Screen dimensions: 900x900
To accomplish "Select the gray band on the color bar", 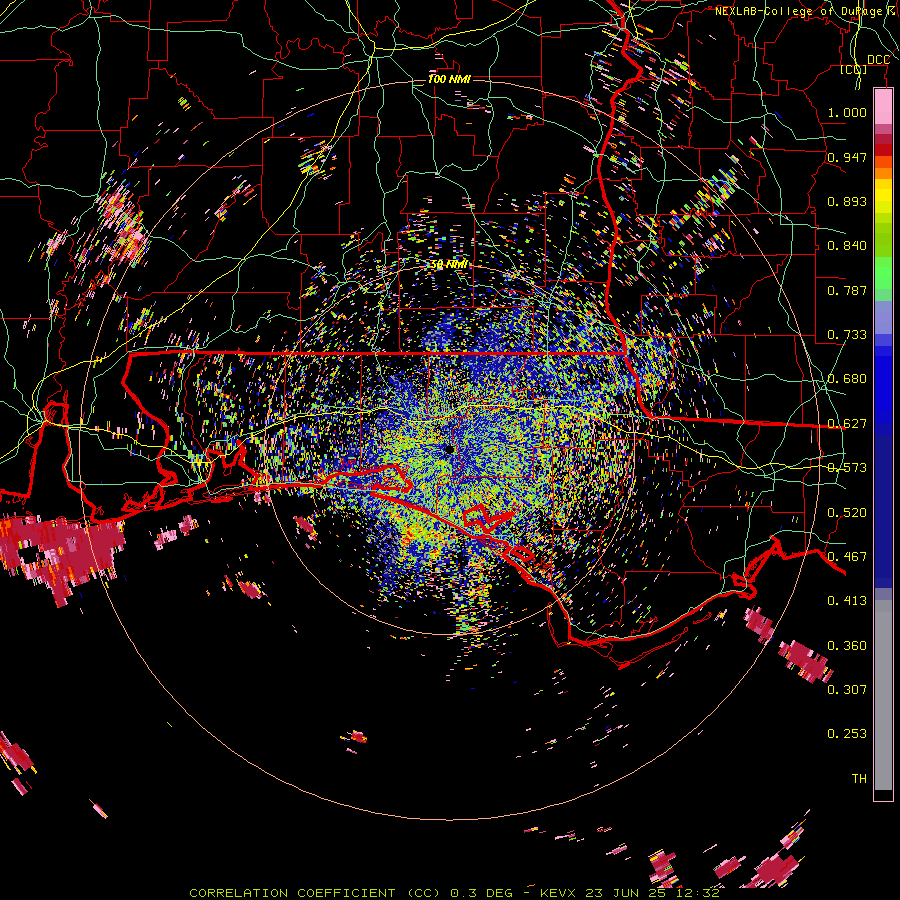I will [x=883, y=695].
